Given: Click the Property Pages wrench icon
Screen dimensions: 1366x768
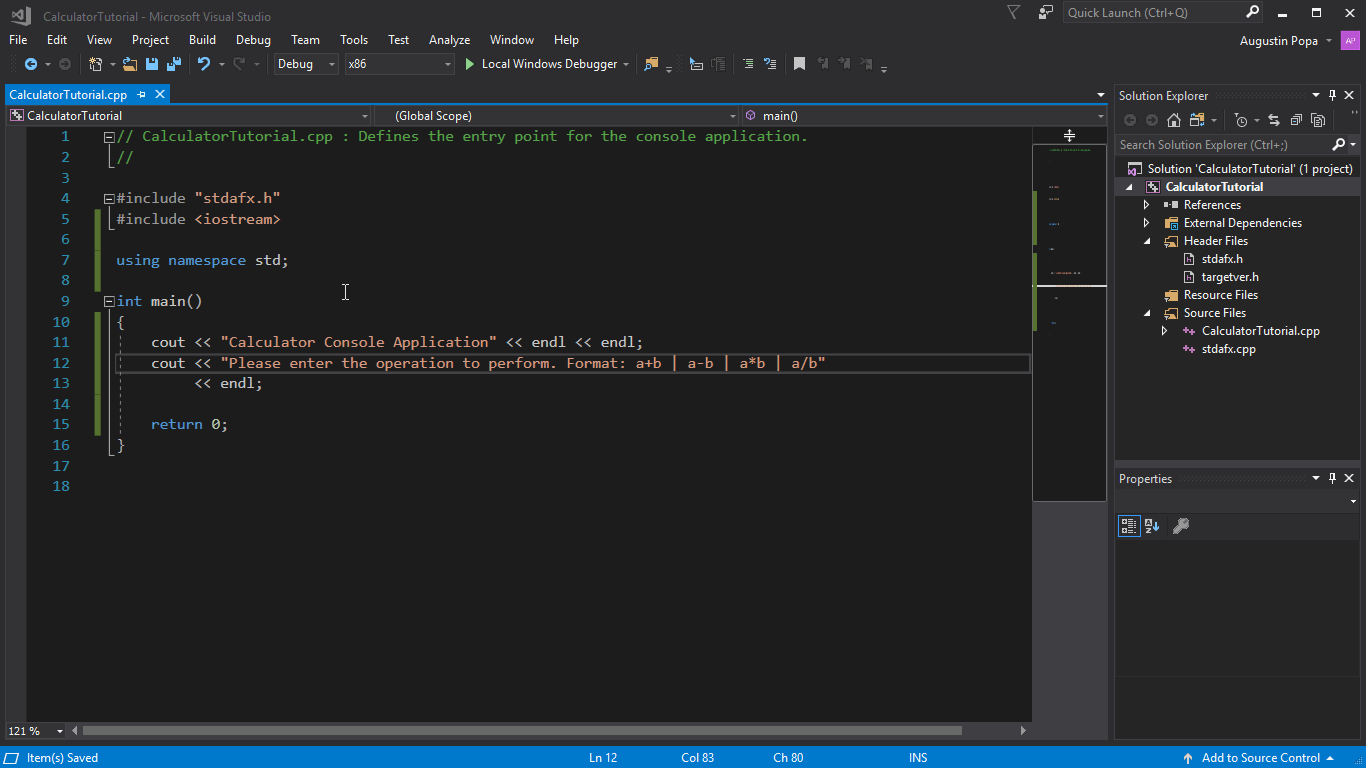Looking at the screenshot, I should pos(1180,526).
